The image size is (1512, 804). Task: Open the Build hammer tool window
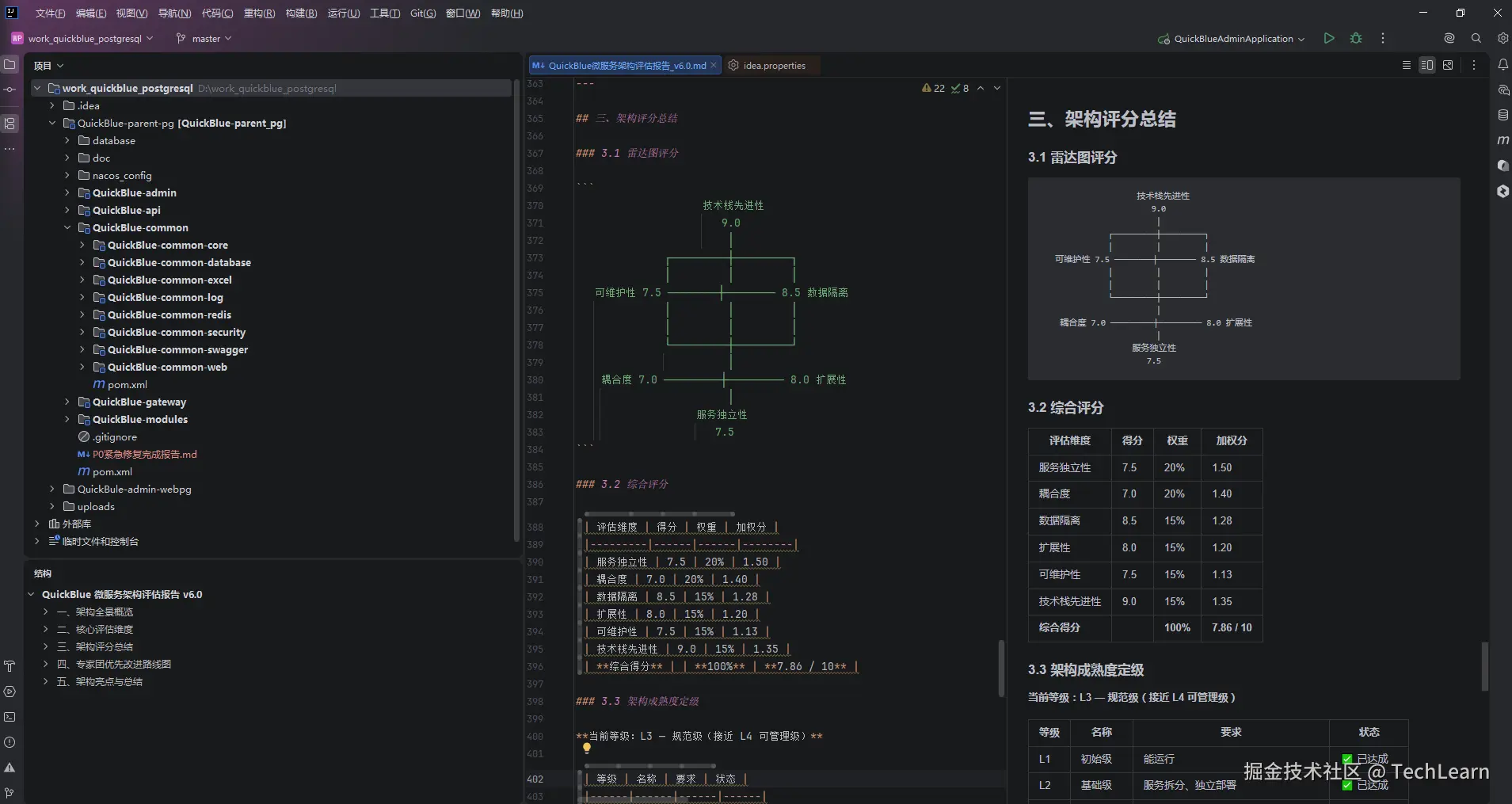pos(10,666)
